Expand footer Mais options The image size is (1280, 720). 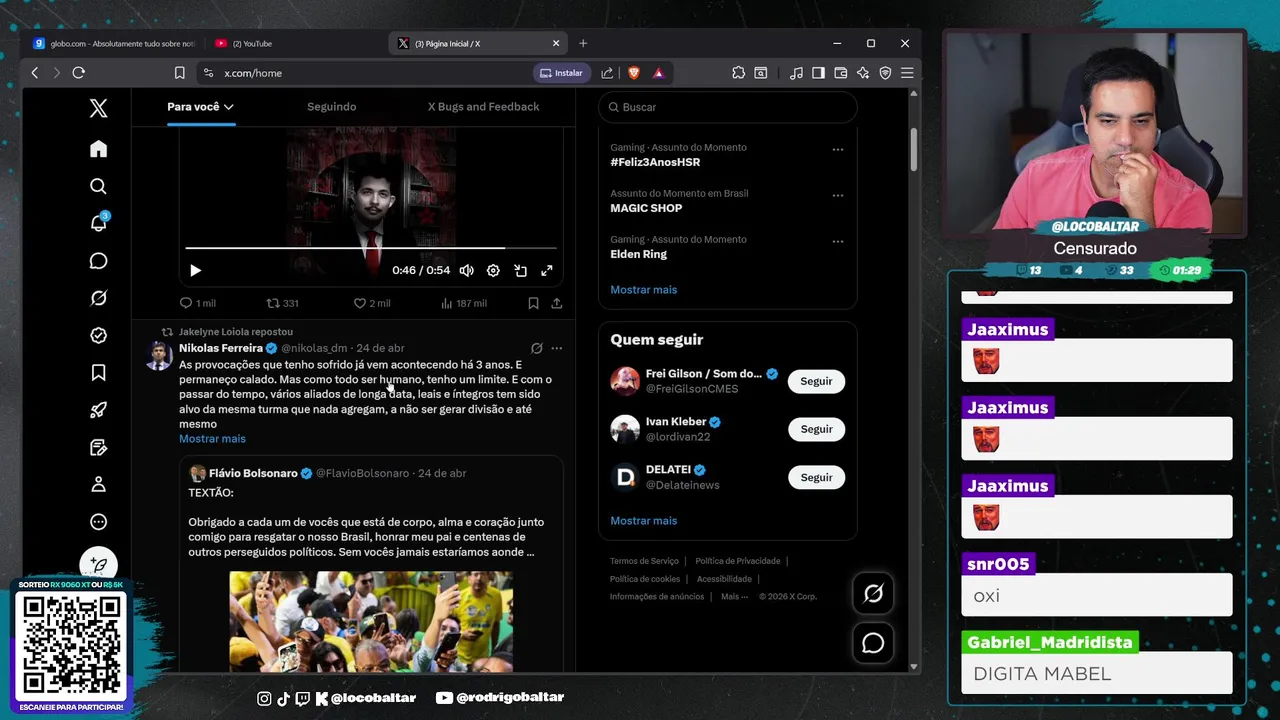click(x=734, y=597)
